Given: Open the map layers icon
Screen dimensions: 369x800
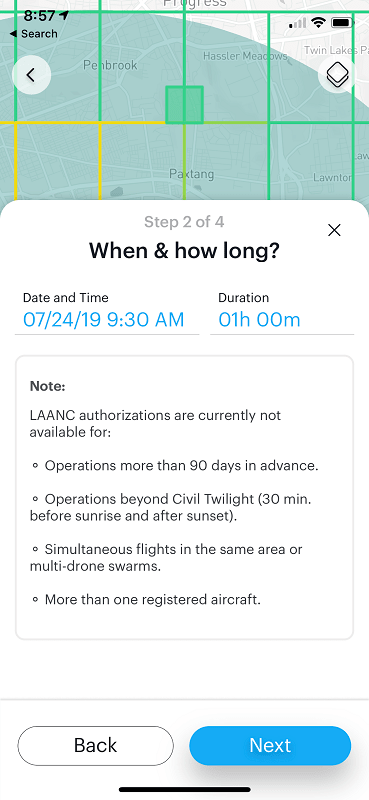Looking at the screenshot, I should 337,75.
